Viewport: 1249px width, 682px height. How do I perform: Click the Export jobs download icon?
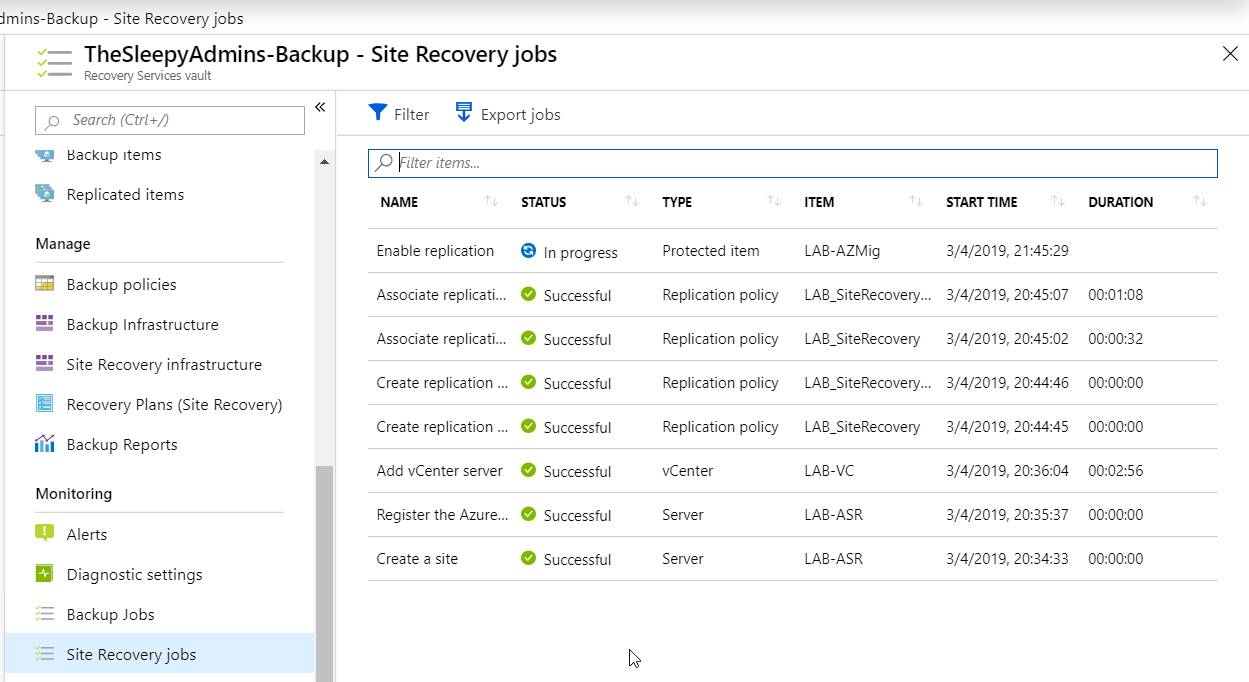[463, 112]
